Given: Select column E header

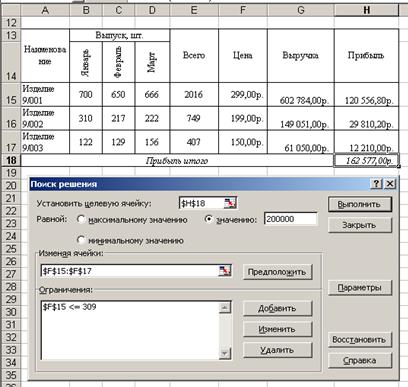Looking at the screenshot, I should click(194, 10).
